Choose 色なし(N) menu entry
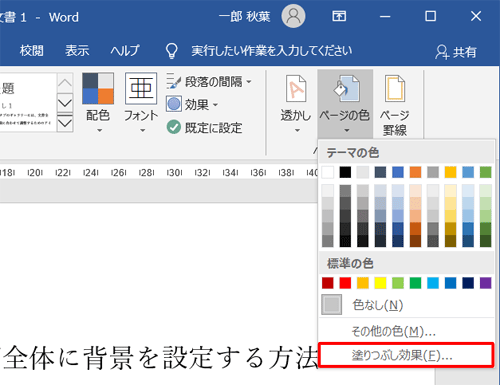The image size is (500, 385). 406,305
